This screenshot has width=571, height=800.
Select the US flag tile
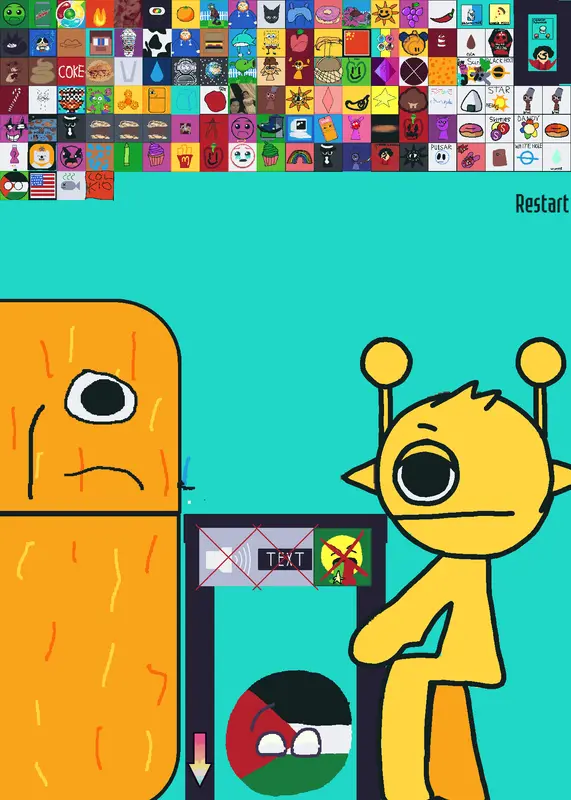[43, 186]
